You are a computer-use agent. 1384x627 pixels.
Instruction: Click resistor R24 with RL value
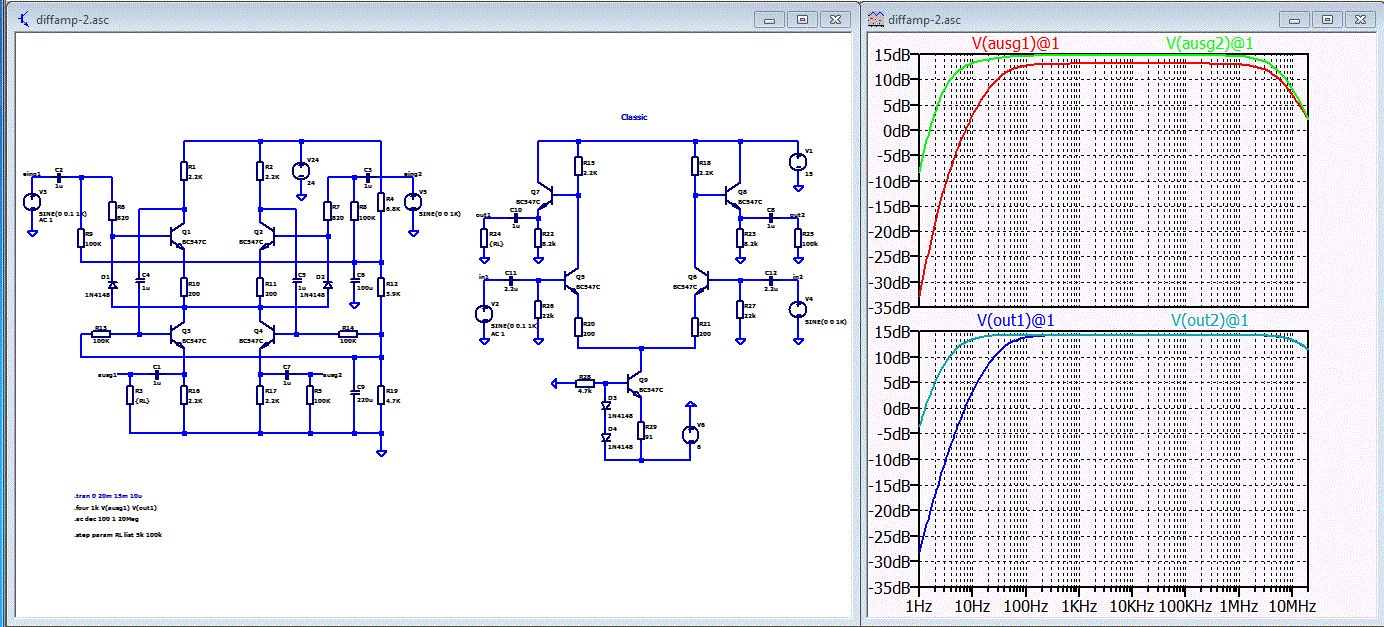[484, 236]
